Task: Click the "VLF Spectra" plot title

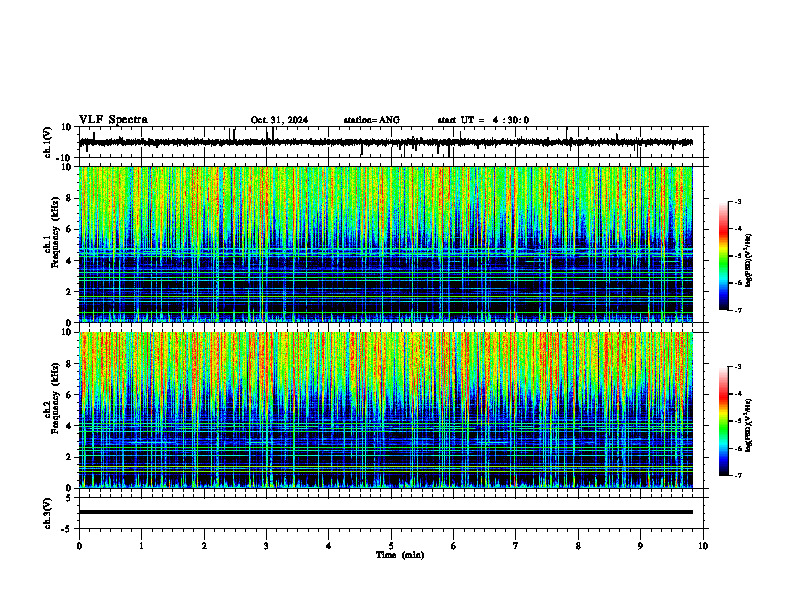Action: pyautogui.click(x=113, y=120)
